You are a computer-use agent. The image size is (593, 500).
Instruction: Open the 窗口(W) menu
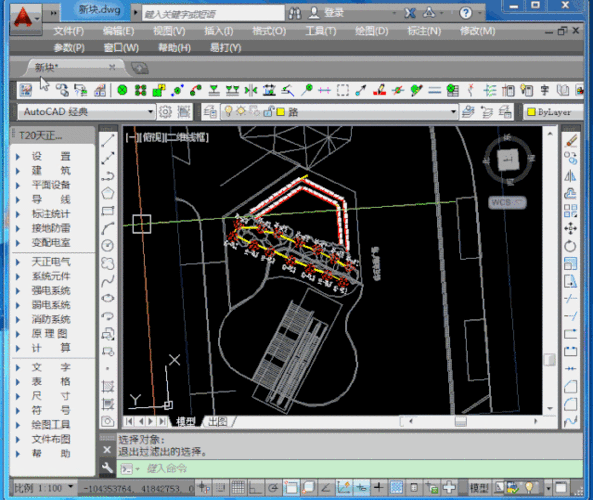(121, 48)
